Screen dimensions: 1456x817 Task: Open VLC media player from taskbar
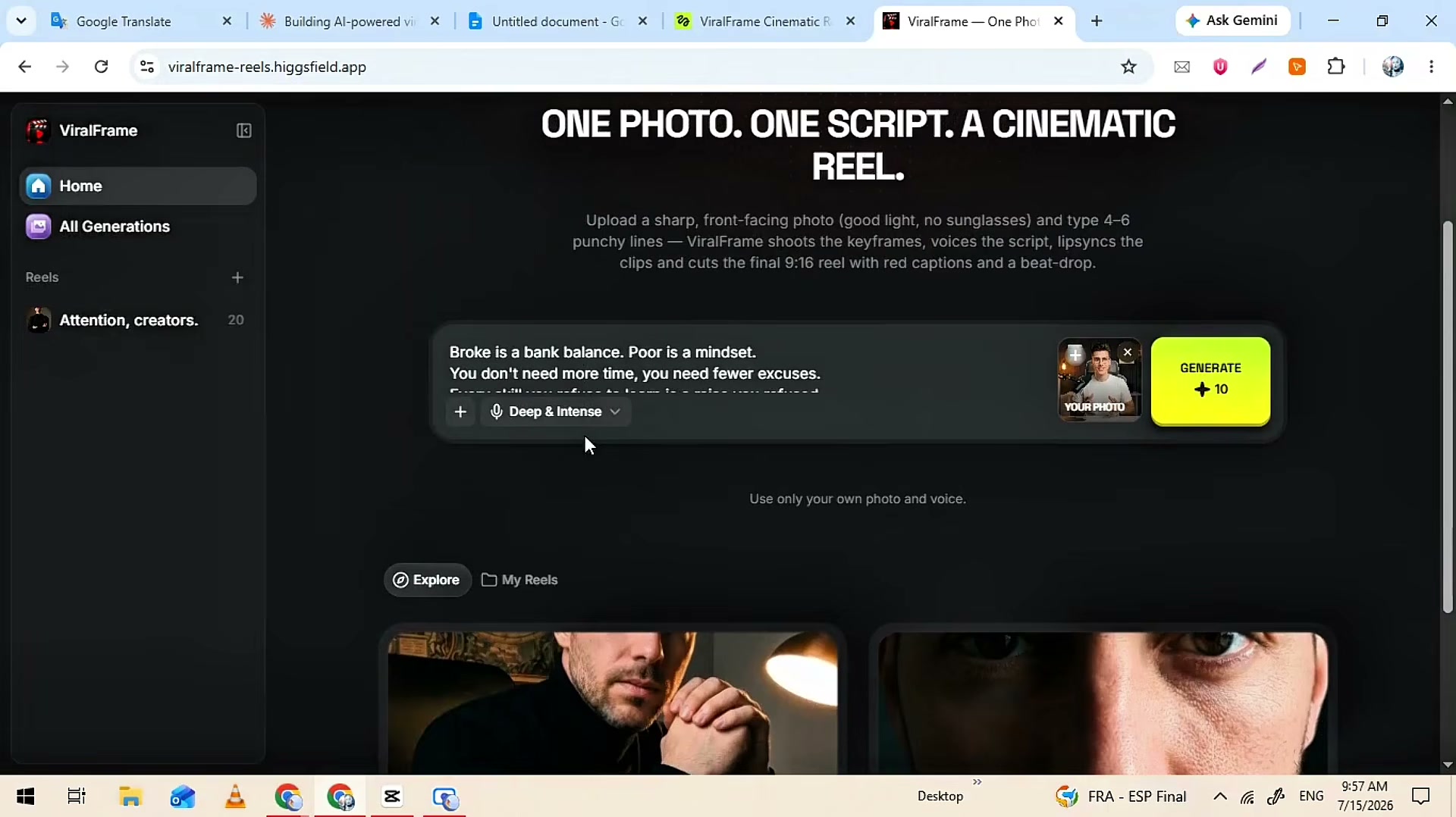point(235,797)
